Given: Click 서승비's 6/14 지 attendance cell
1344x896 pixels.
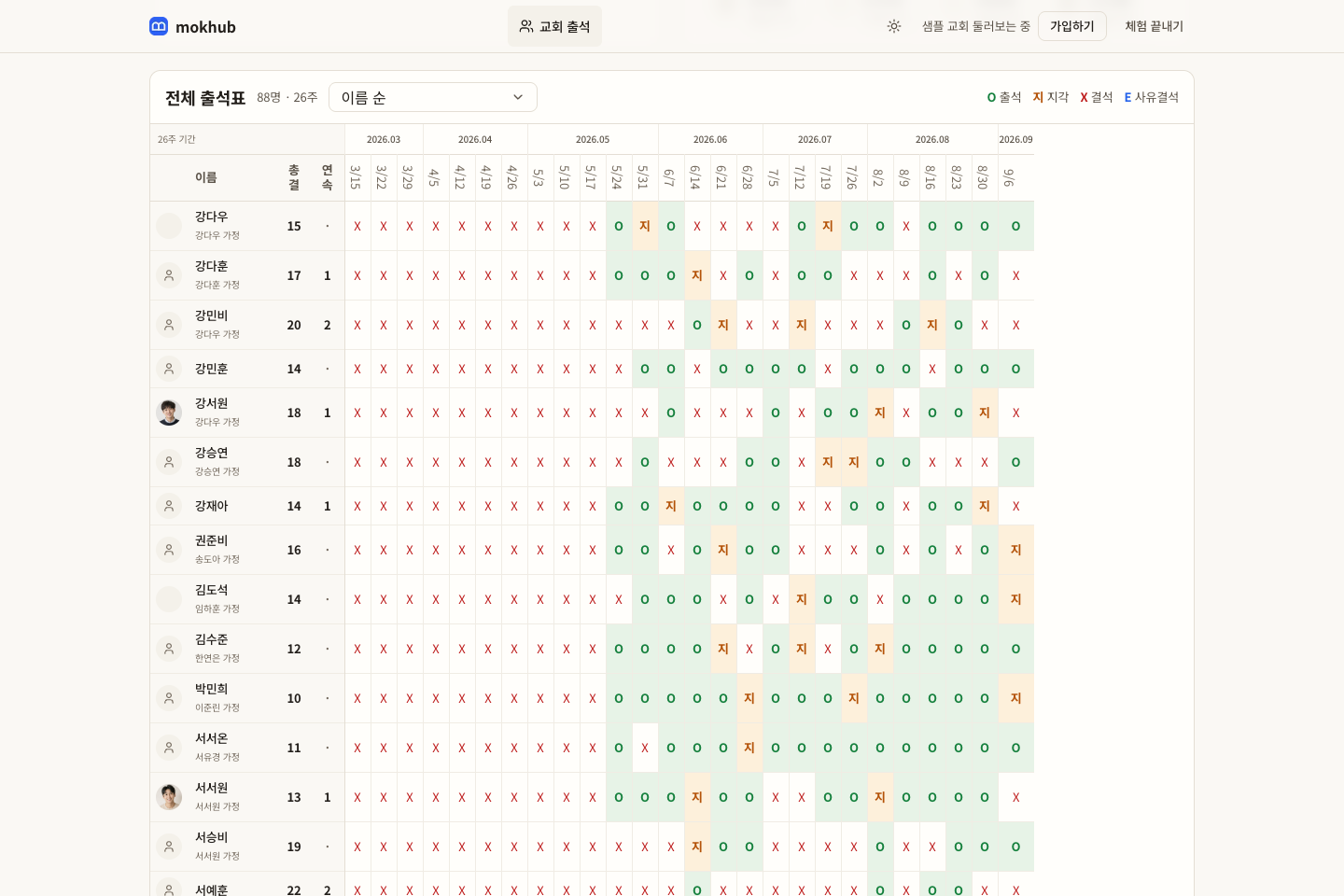Looking at the screenshot, I should tap(697, 847).
